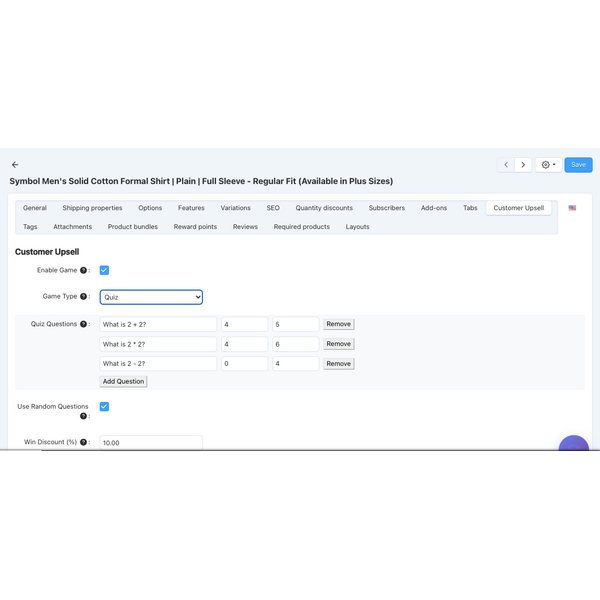This screenshot has width=600, height=600.
Task: Open the Reward points tab
Action: [x=195, y=227]
